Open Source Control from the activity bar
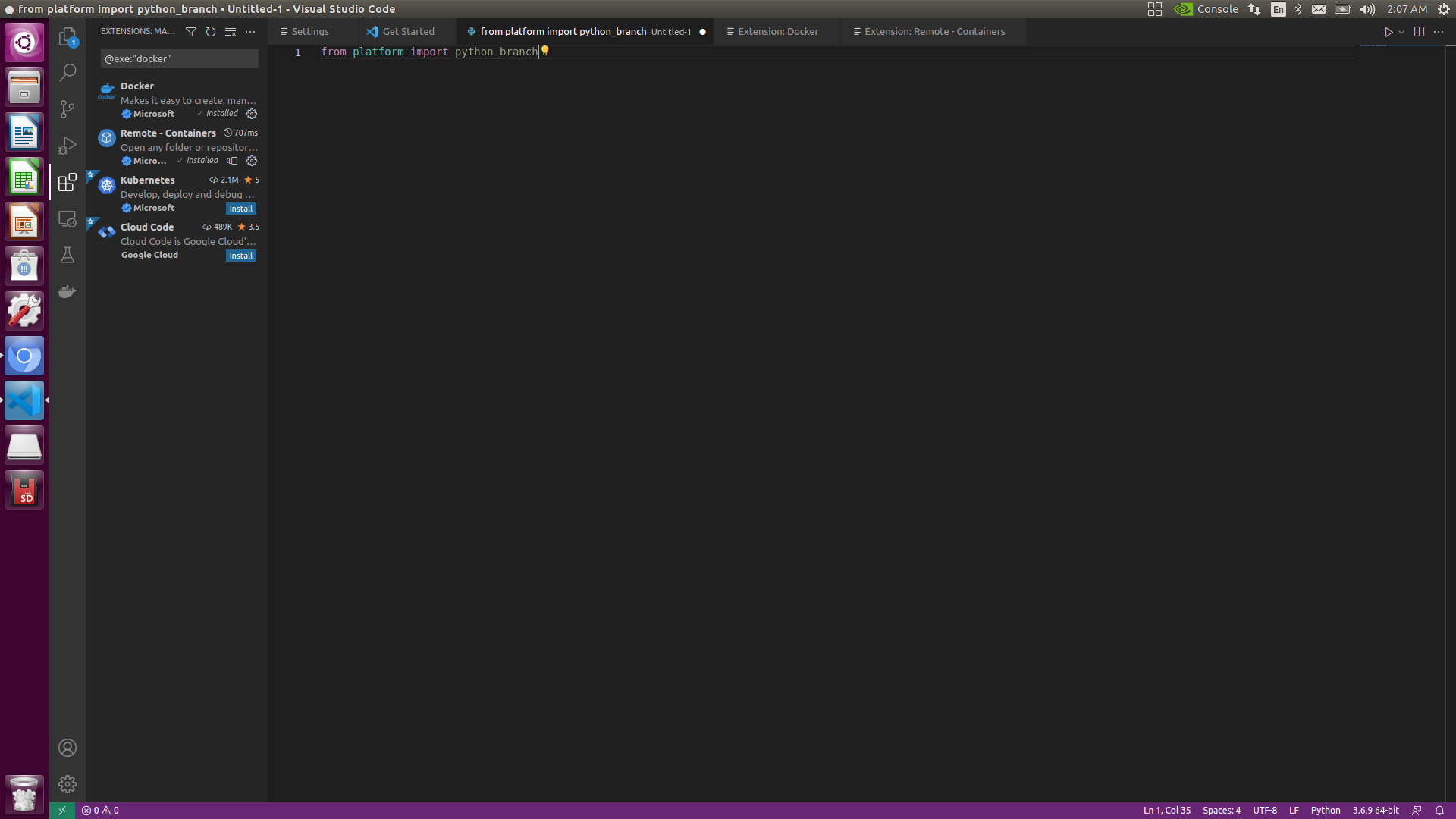Image resolution: width=1456 pixels, height=819 pixels. coord(67,109)
